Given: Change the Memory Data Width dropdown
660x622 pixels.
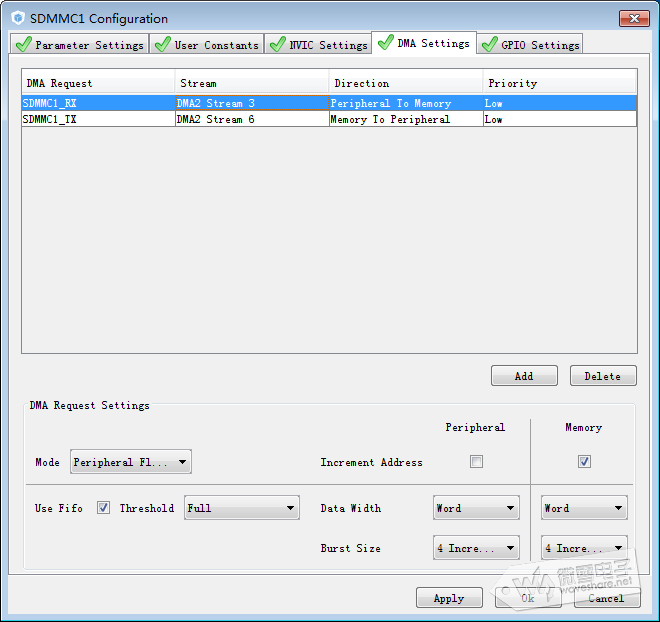Looking at the screenshot, I should pos(584,508).
